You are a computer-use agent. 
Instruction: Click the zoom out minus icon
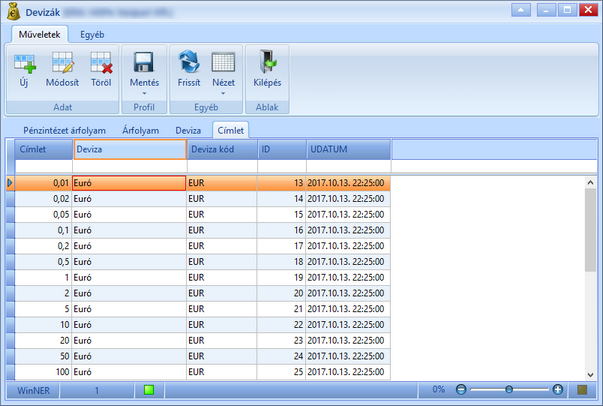click(461, 390)
